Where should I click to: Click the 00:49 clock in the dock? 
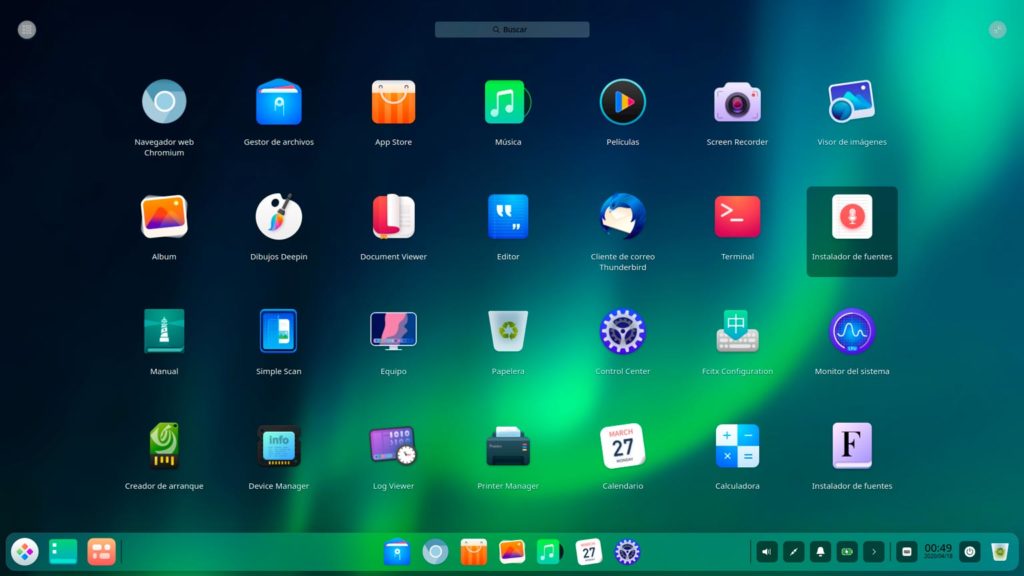938,551
